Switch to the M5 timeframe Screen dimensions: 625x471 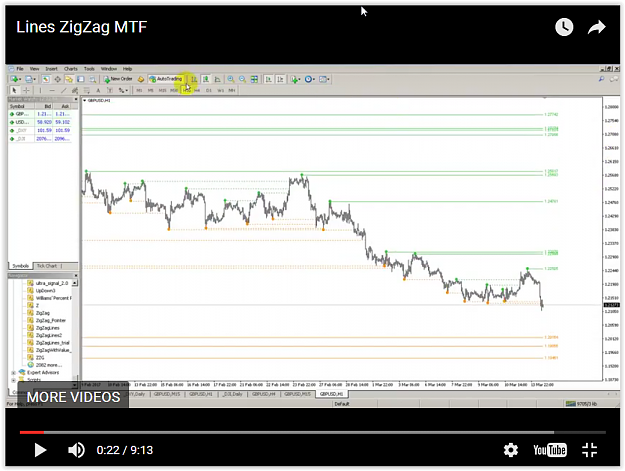(x=151, y=90)
